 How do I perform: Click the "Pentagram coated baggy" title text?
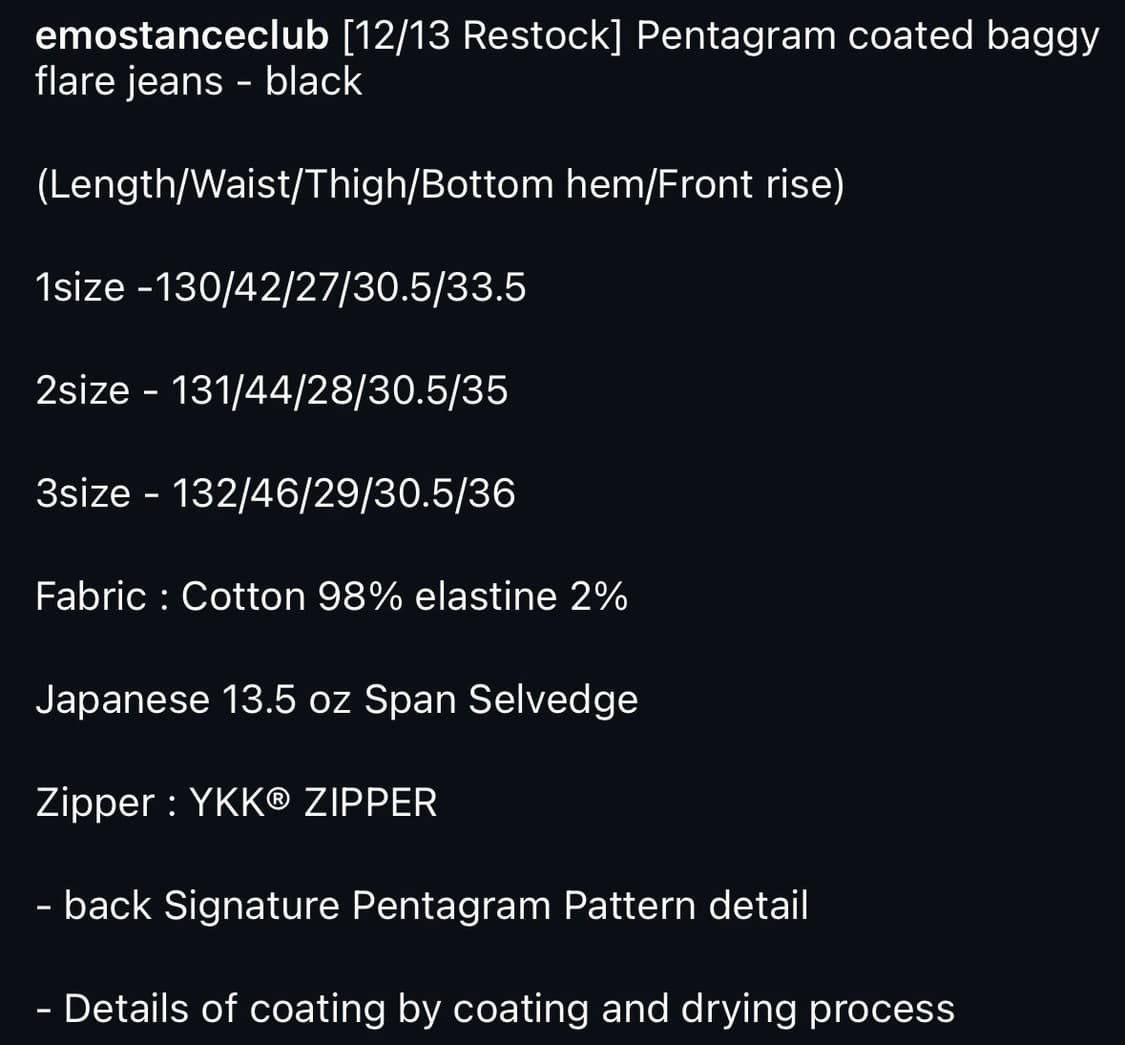(867, 37)
